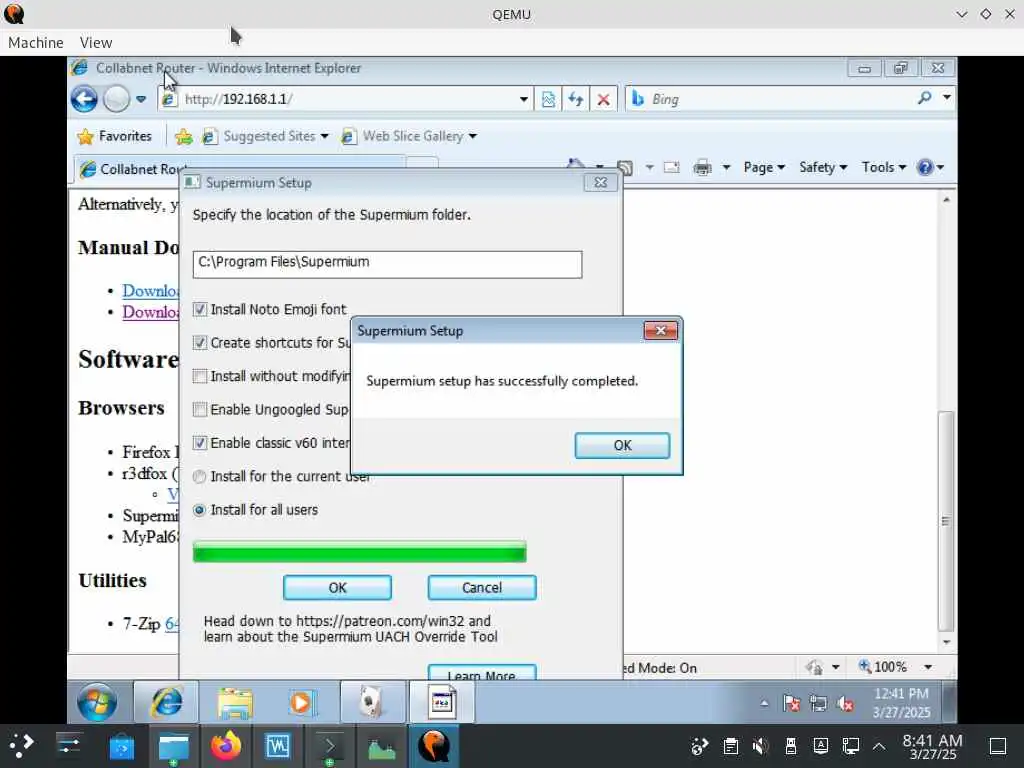Open the Print options dropdown arrow
1024x768 pixels.
pyautogui.click(x=726, y=168)
